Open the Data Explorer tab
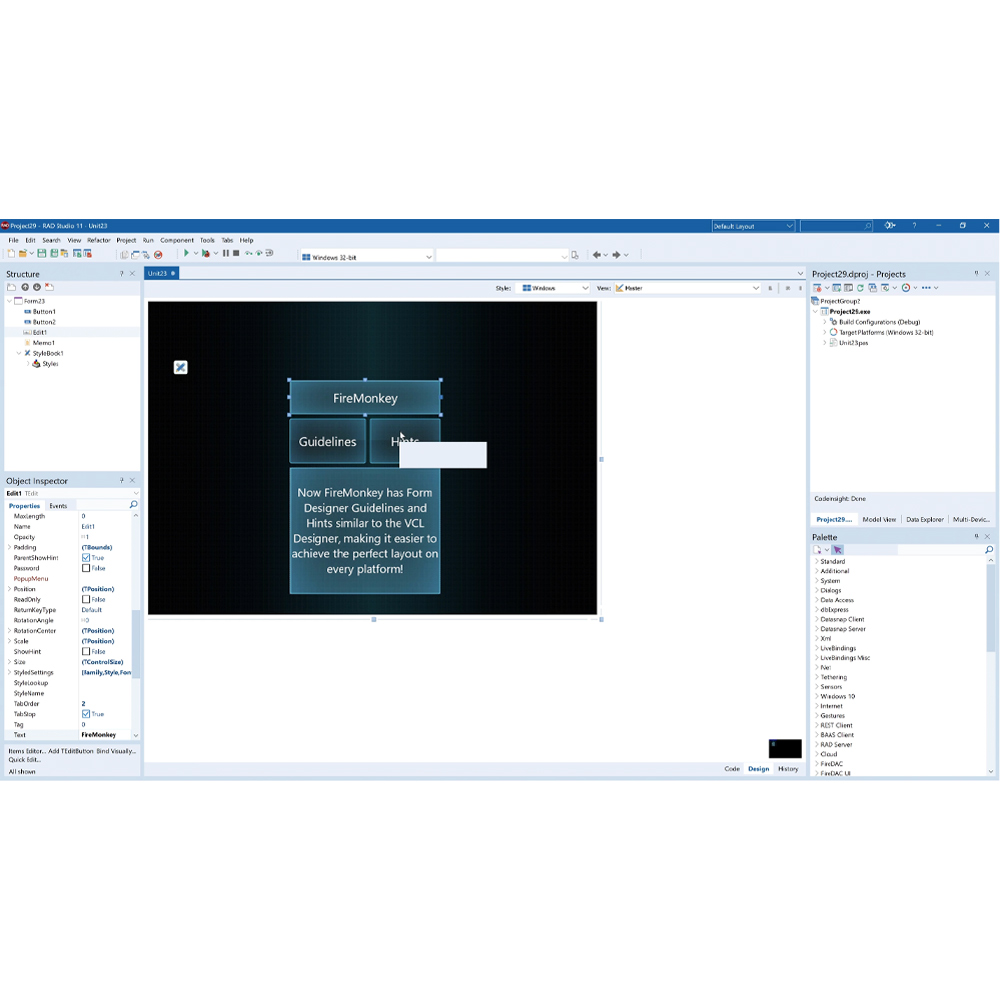The width and height of the screenshot is (1000, 1000). (x=925, y=519)
